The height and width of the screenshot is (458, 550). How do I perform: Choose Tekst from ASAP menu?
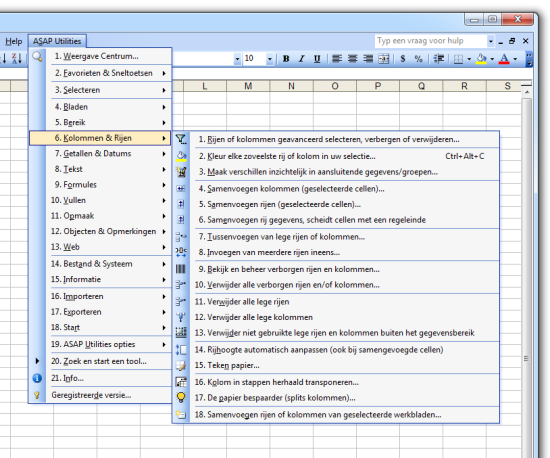[x=101, y=169]
